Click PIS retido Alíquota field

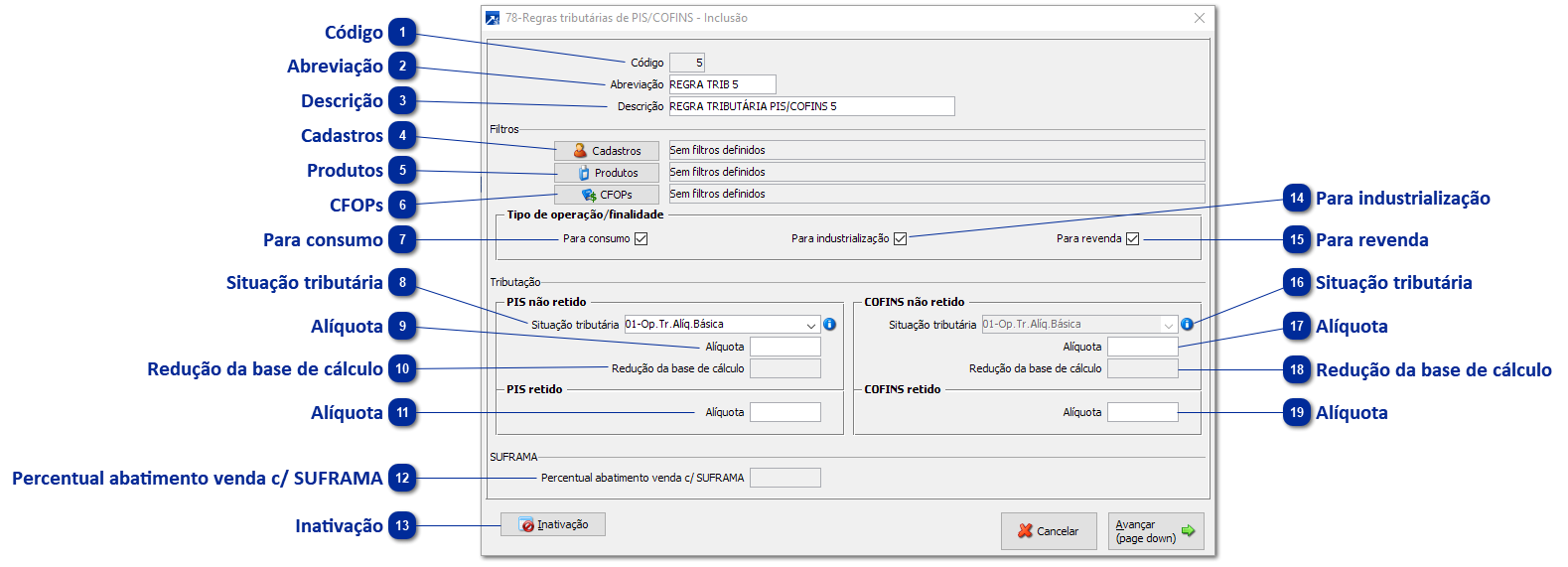tap(785, 412)
